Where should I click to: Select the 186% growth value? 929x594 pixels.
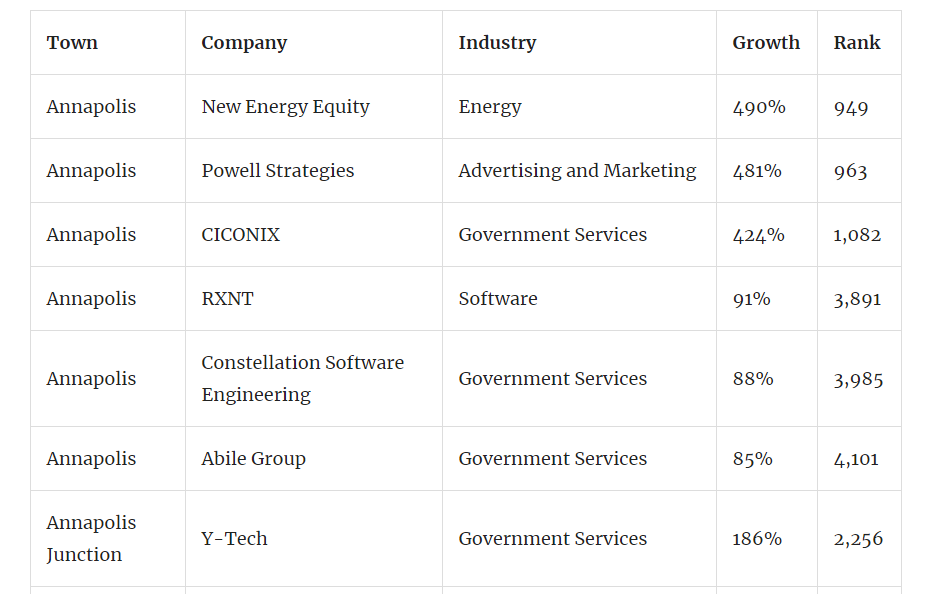coord(757,539)
